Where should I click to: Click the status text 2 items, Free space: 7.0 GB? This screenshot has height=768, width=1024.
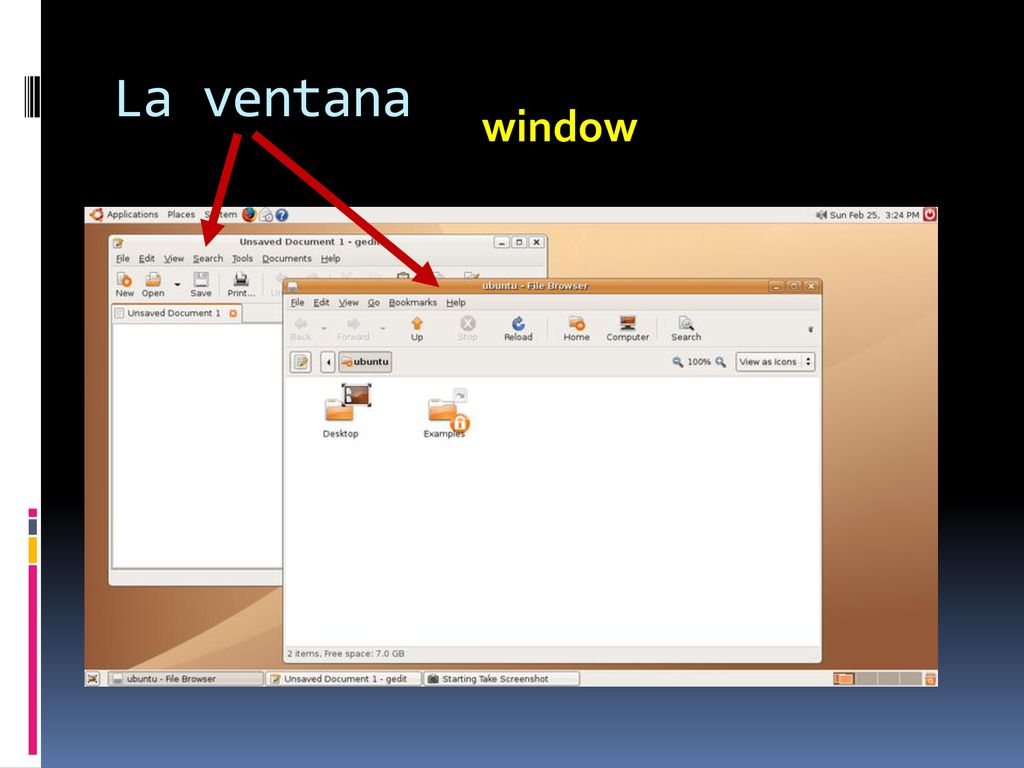346,654
